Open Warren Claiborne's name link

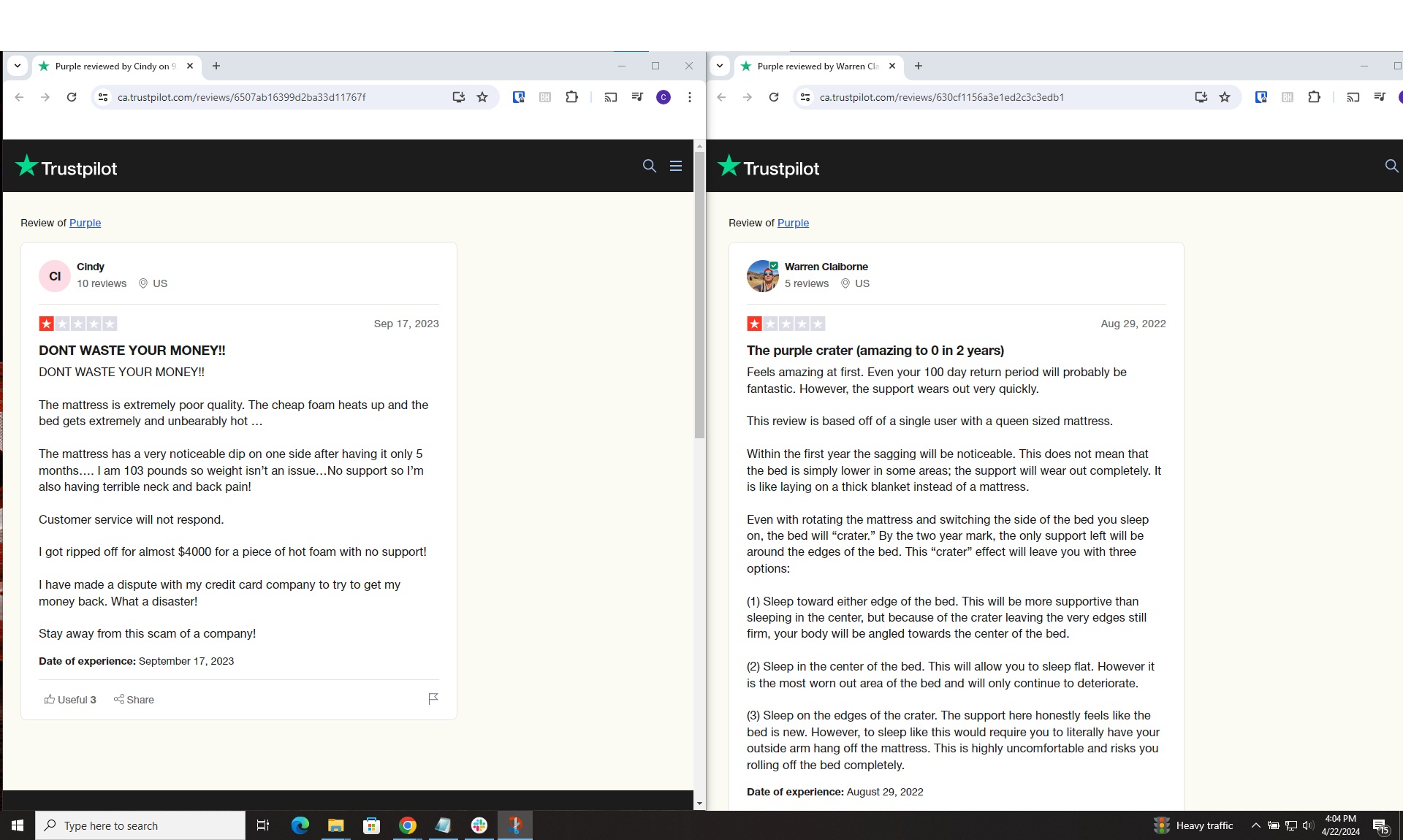point(826,267)
